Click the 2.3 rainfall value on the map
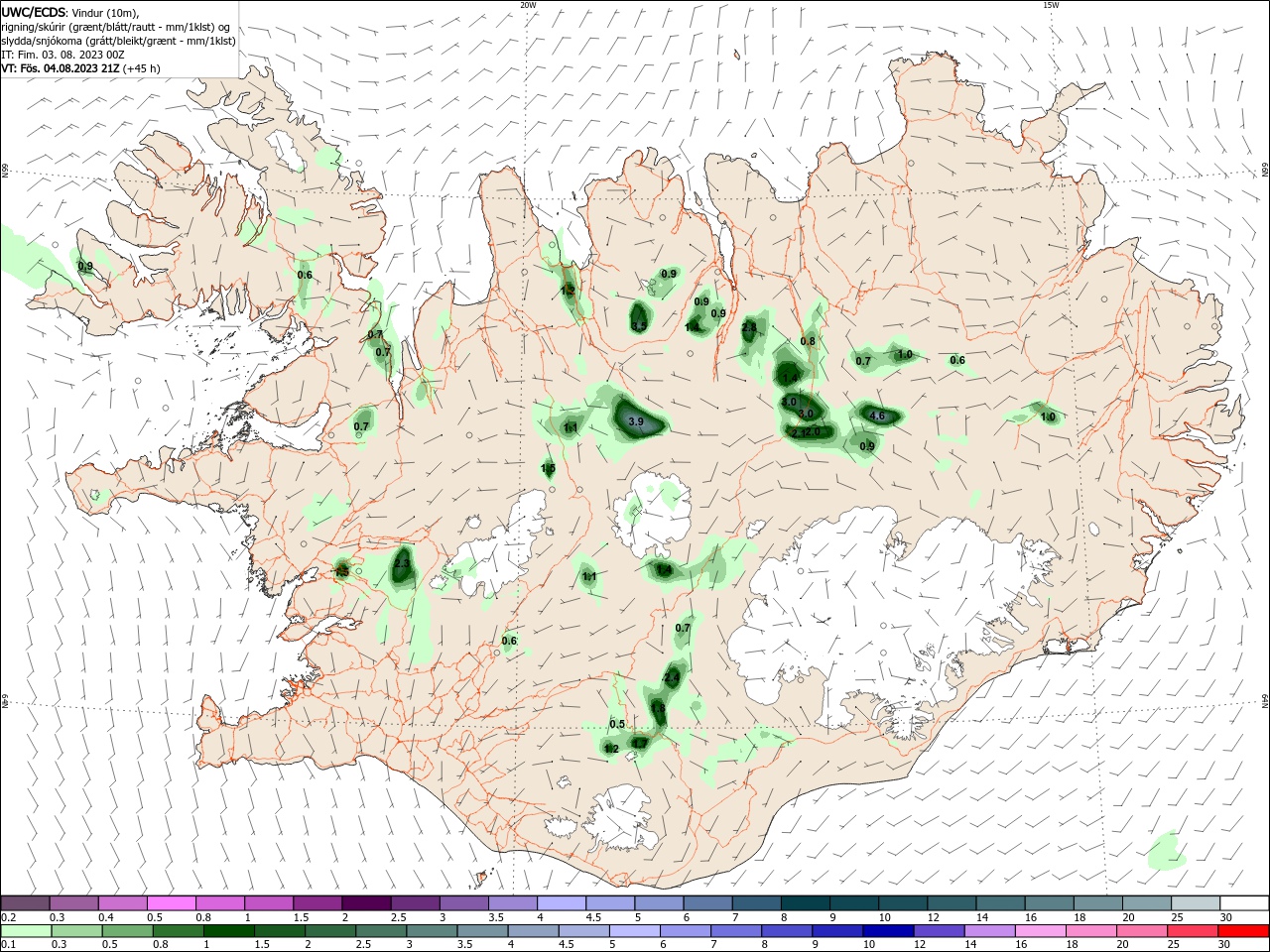 click(402, 563)
